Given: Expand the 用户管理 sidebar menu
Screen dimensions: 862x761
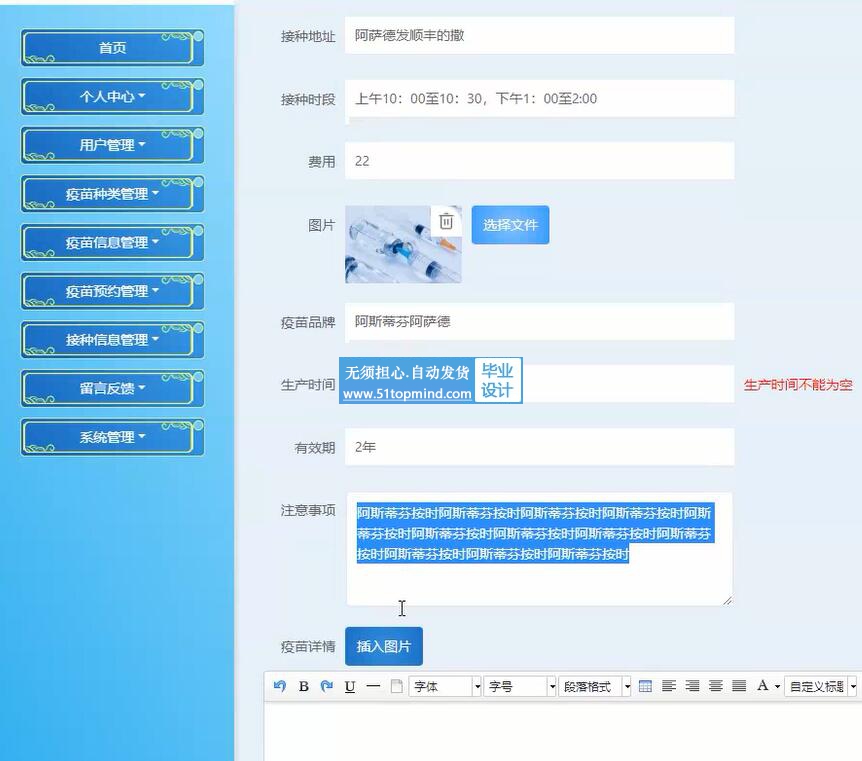Looking at the screenshot, I should tap(113, 145).
